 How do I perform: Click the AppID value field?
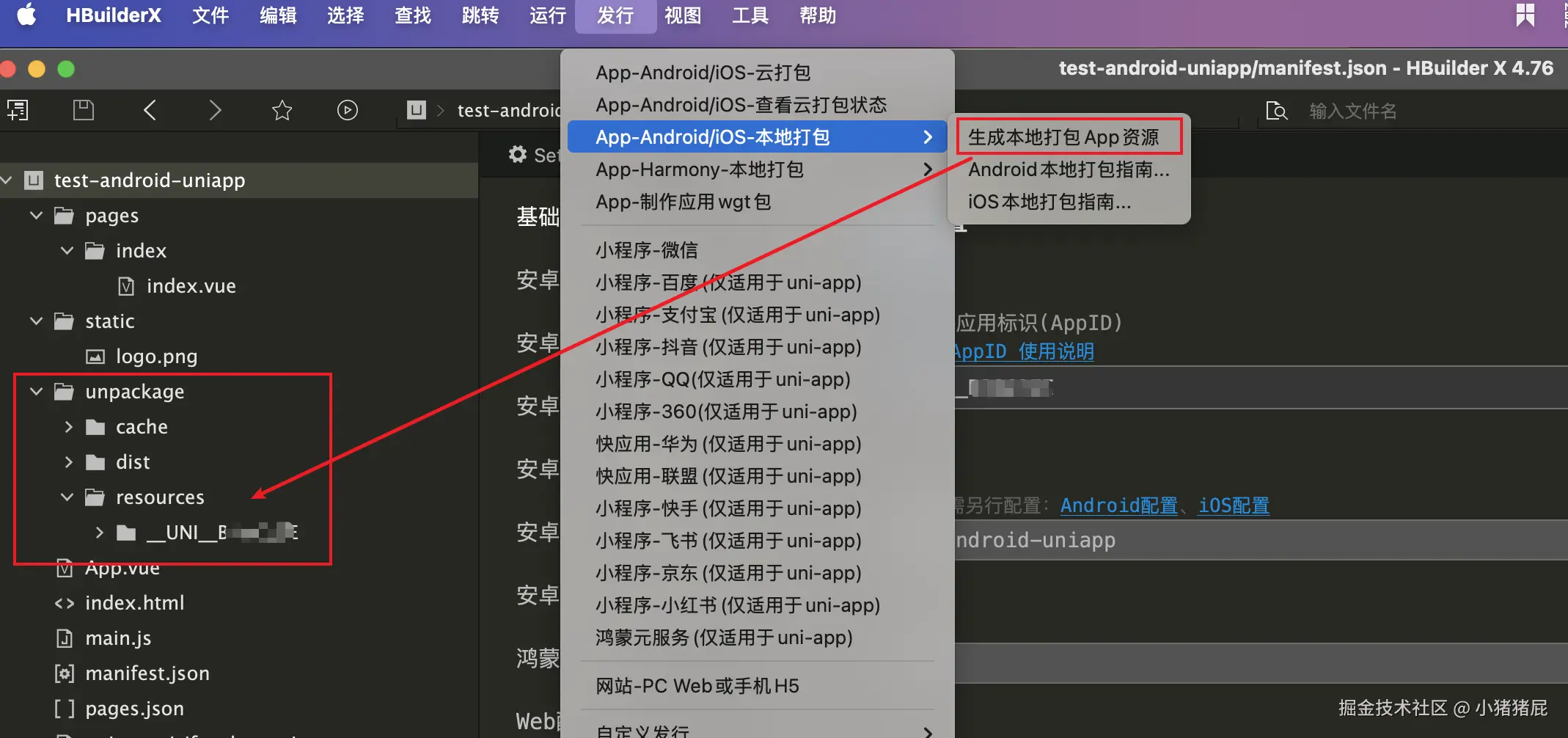1261,388
